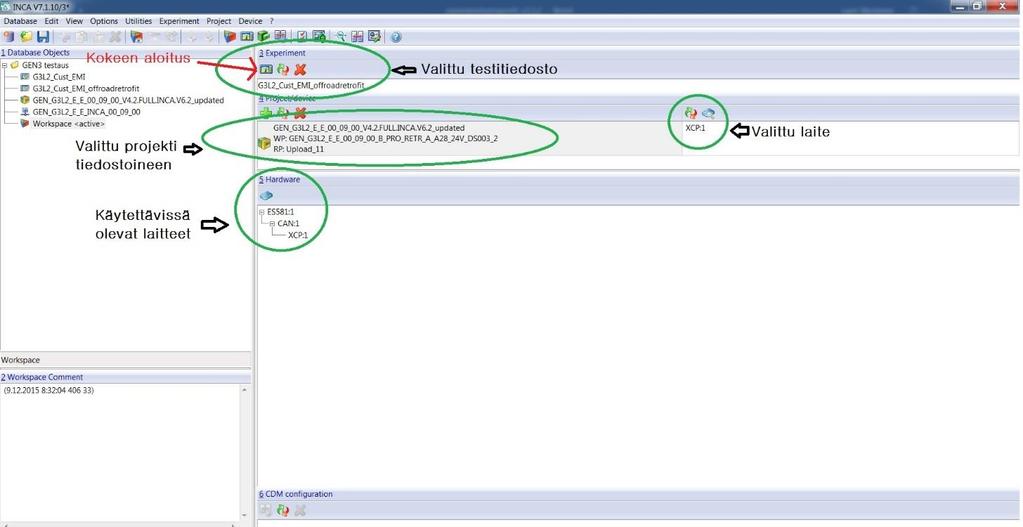Image resolution: width=1023 pixels, height=527 pixels.
Task: Select G3L2_Cust_EMI_offroadretrofit in database tree
Action: click(85, 89)
